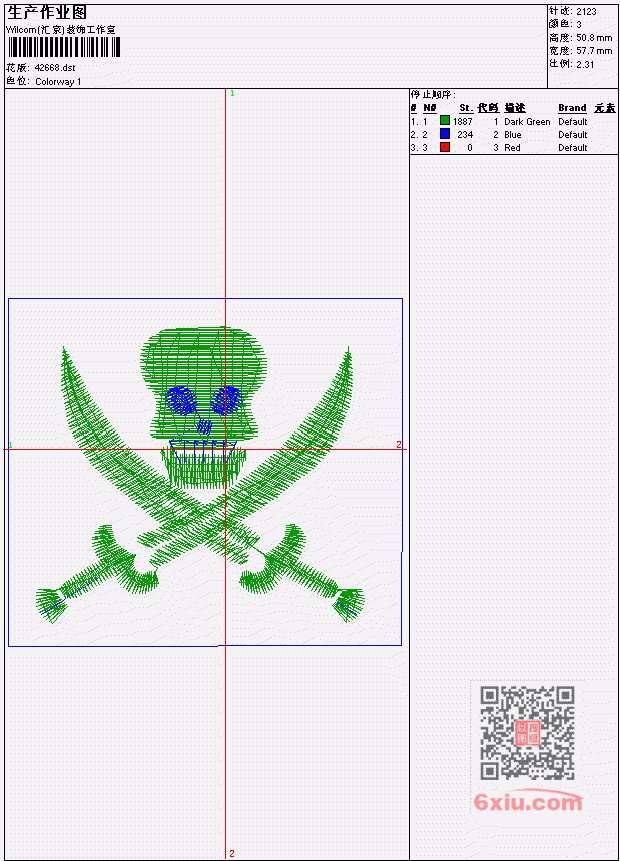This screenshot has width=620, height=861.
Task: Select the width value 57.7 mm
Action: click(x=594, y=51)
